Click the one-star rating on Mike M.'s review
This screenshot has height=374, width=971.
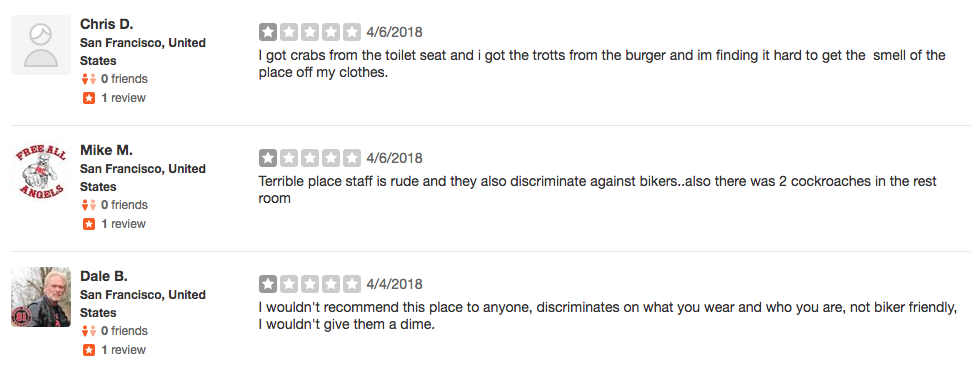(310, 158)
